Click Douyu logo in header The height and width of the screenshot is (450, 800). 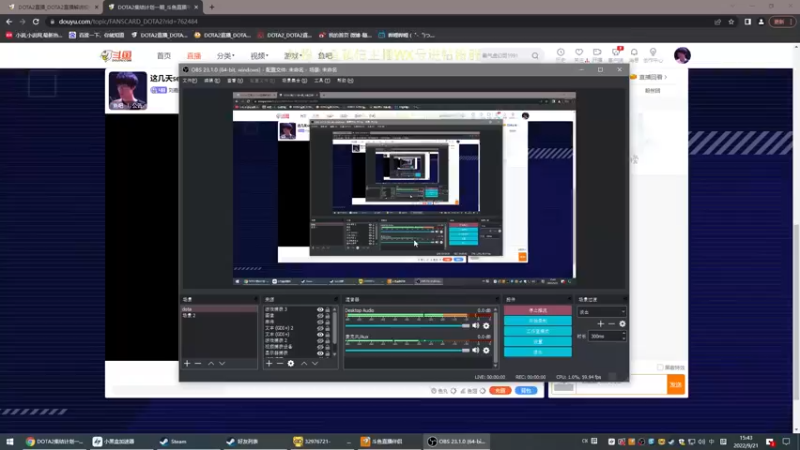(x=116, y=56)
